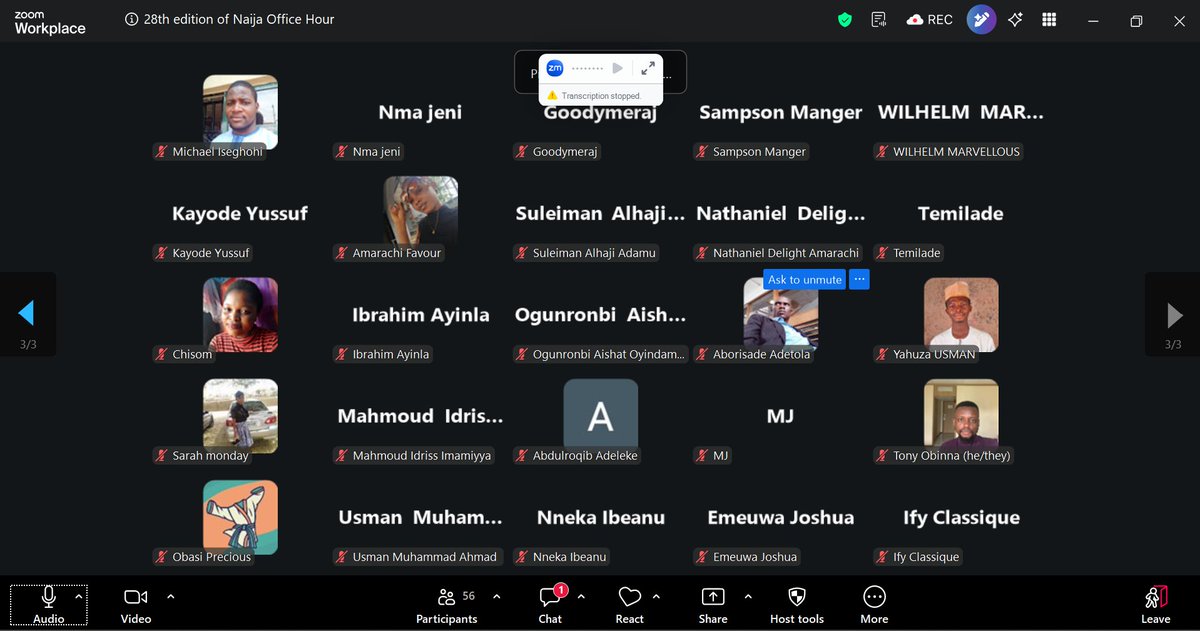Viewport: 1200px width, 631px height.
Task: Select Amarachi Favour's profile picture
Action: (420, 213)
